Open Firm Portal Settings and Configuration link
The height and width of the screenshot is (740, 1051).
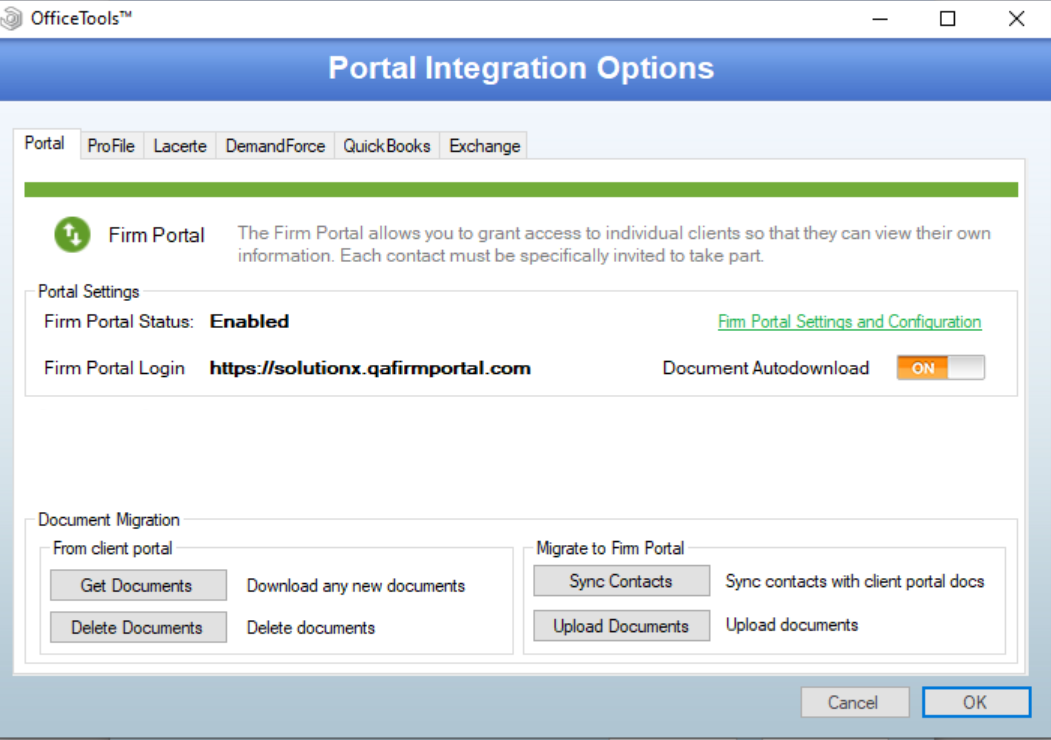point(849,322)
